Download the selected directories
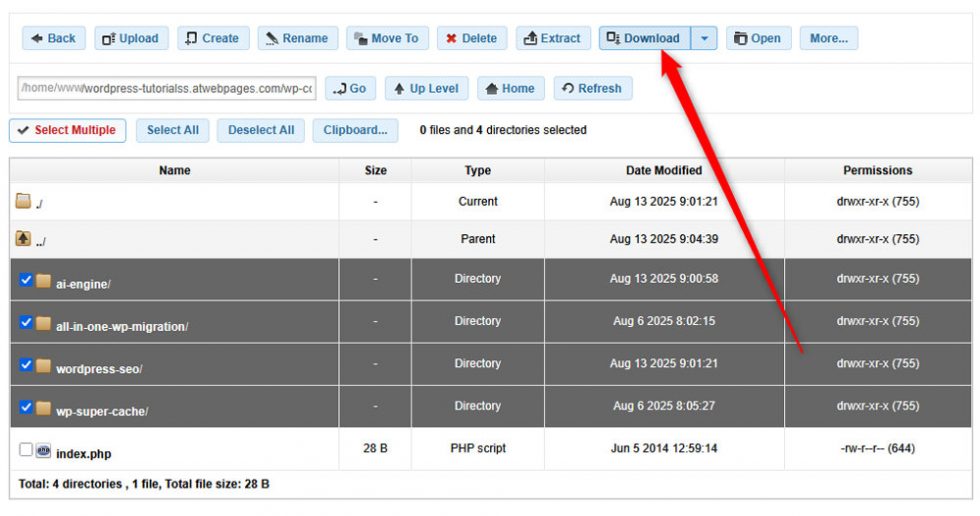The width and height of the screenshot is (980, 516). pyautogui.click(x=644, y=38)
